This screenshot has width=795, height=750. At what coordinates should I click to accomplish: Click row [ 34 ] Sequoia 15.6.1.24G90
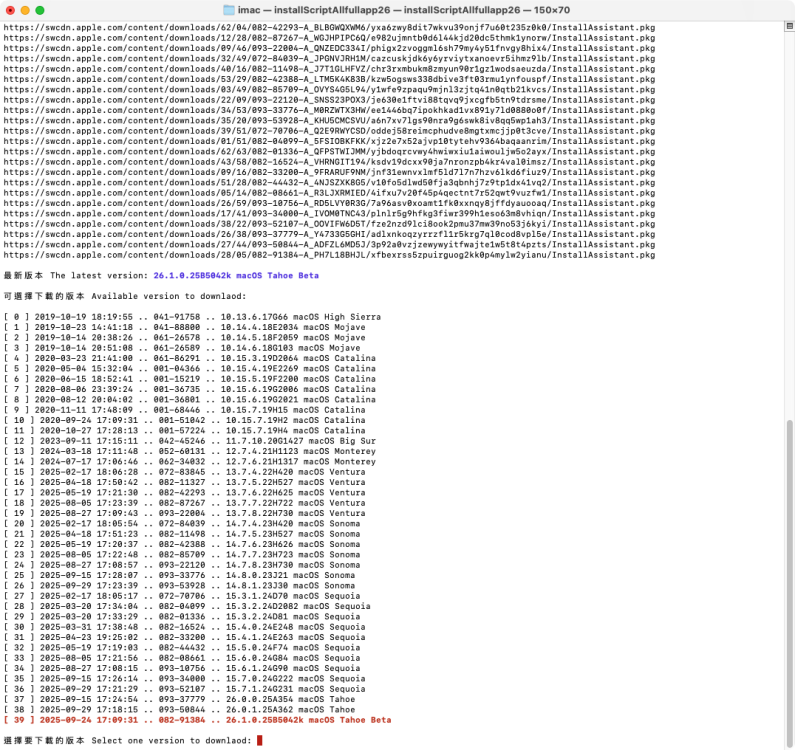click(182, 668)
